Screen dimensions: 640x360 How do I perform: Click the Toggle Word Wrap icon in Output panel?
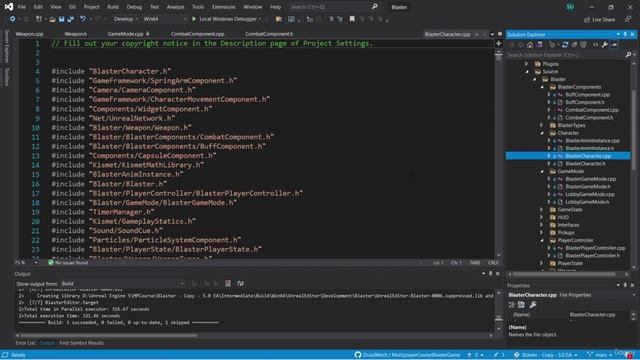click(x=240, y=283)
